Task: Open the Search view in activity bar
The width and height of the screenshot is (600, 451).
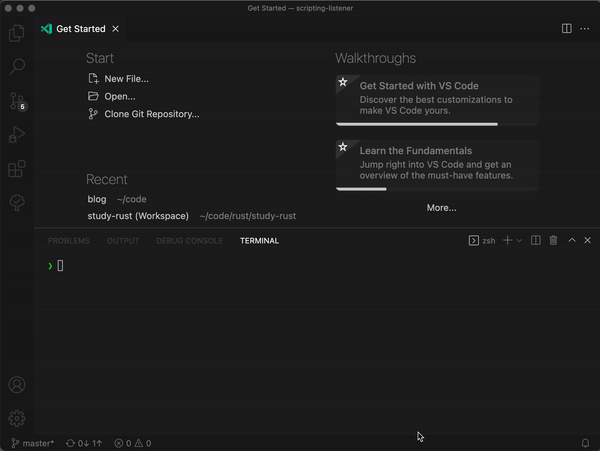Action: [x=16, y=67]
